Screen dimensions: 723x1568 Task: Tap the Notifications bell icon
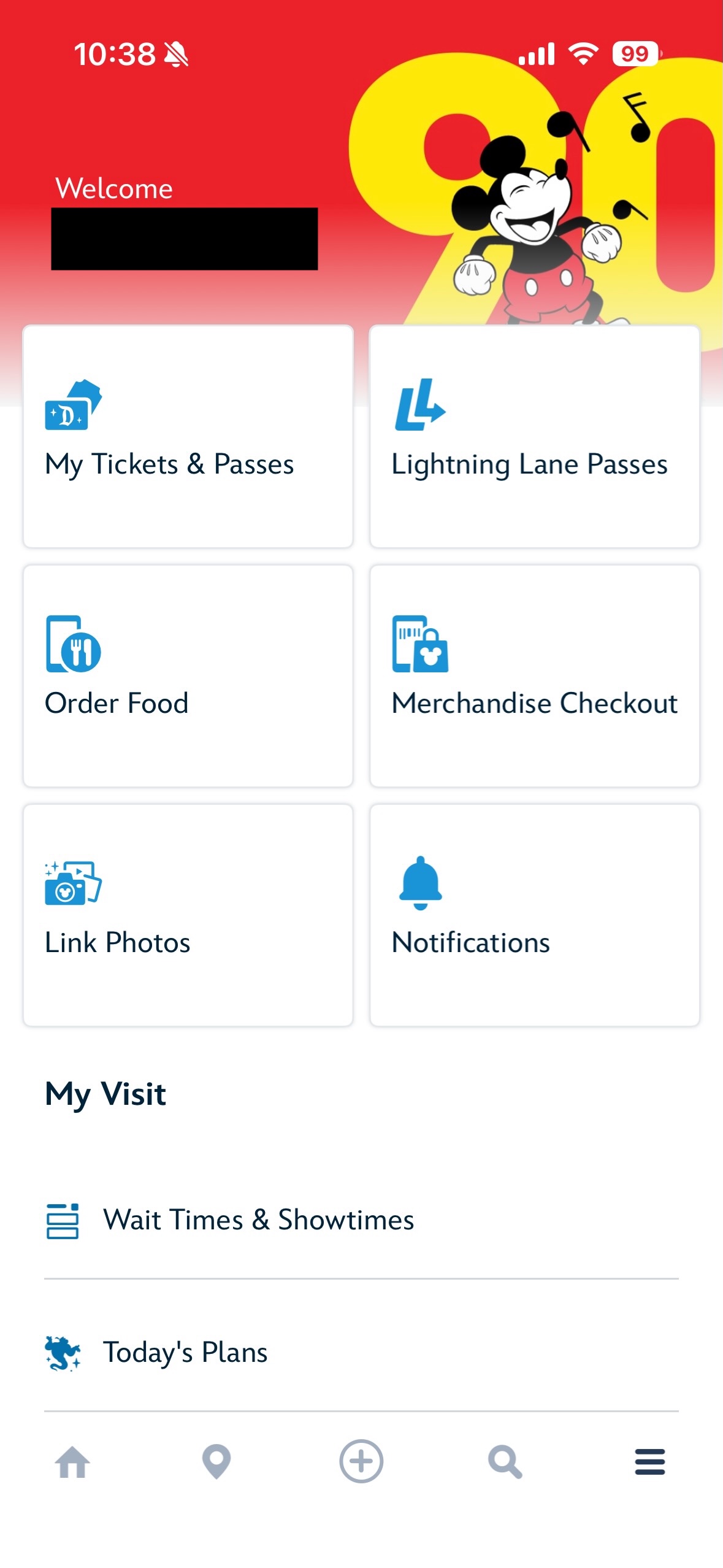click(420, 883)
